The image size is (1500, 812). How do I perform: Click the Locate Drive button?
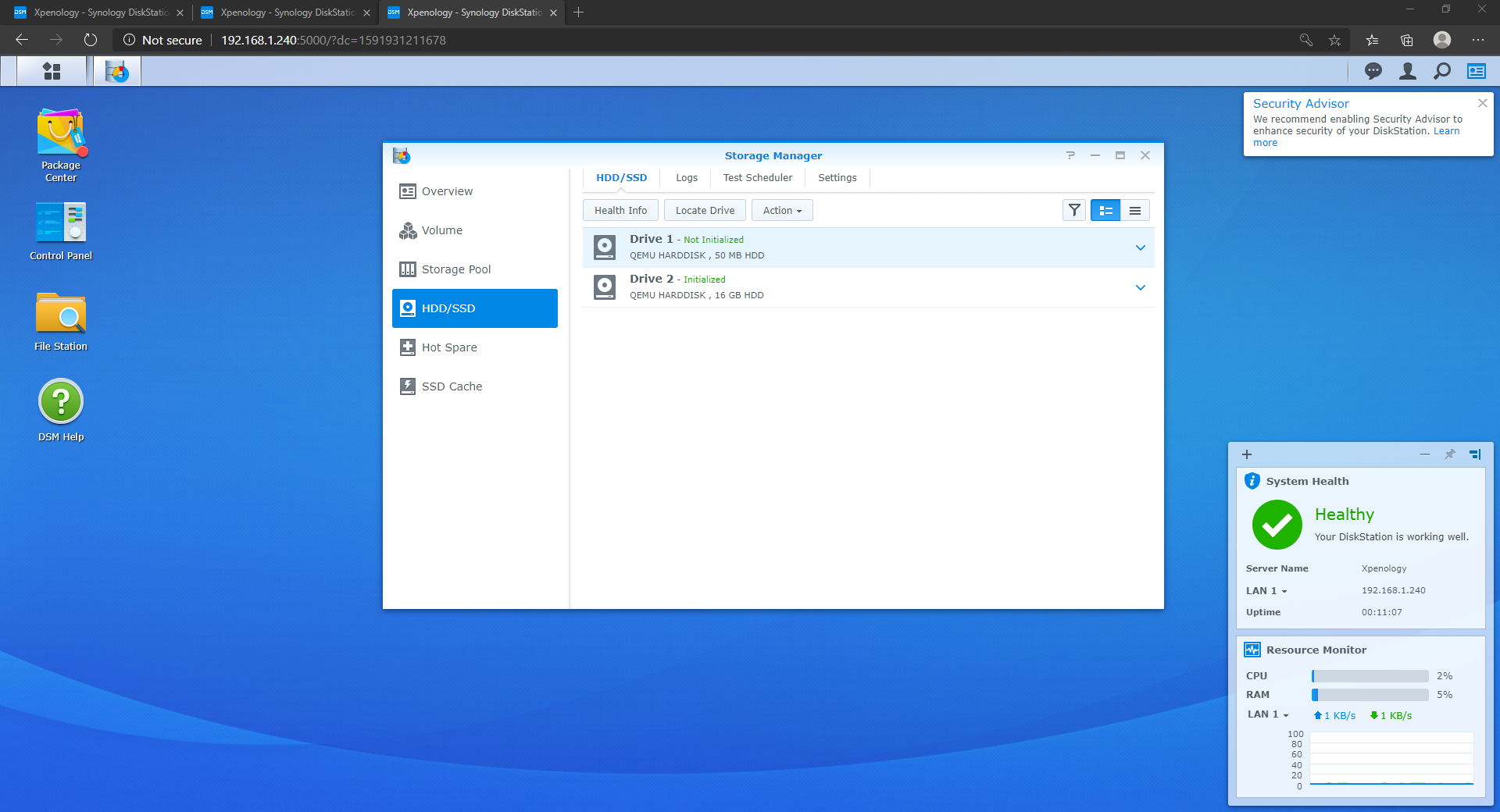coord(705,210)
